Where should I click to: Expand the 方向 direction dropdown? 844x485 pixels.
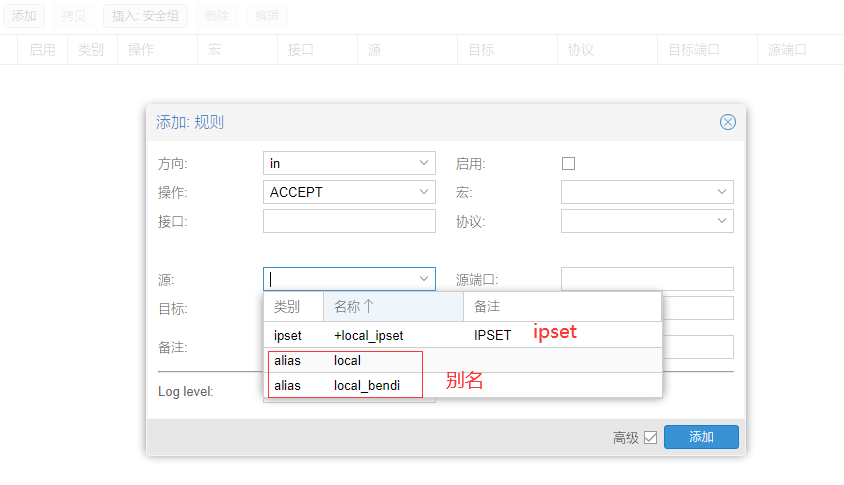[424, 163]
